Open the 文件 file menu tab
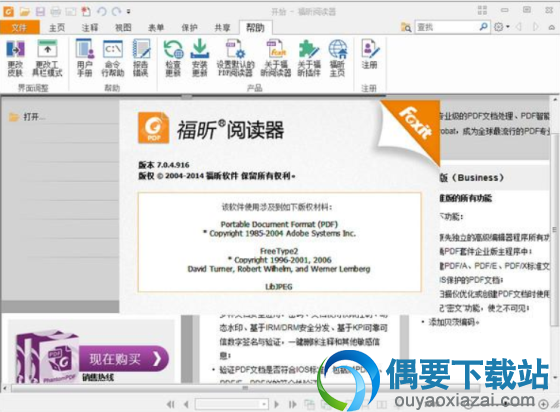 [x=20, y=27]
